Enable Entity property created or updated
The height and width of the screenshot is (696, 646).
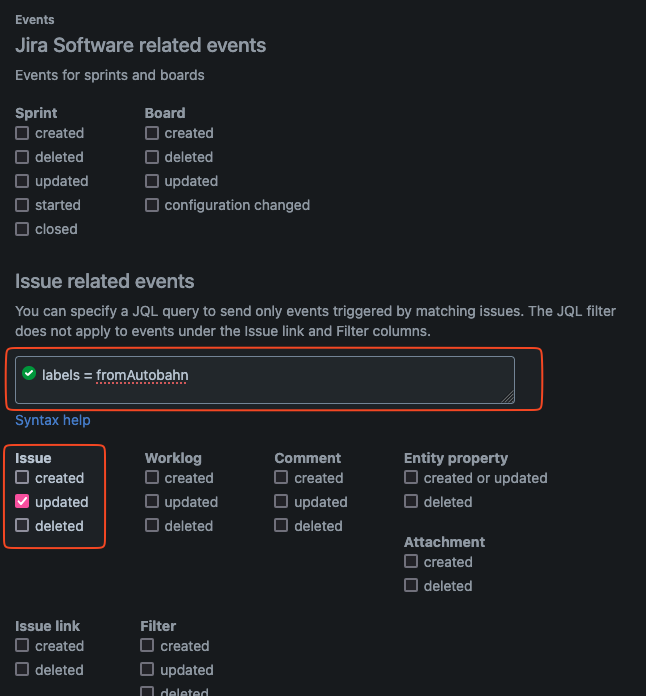click(411, 477)
